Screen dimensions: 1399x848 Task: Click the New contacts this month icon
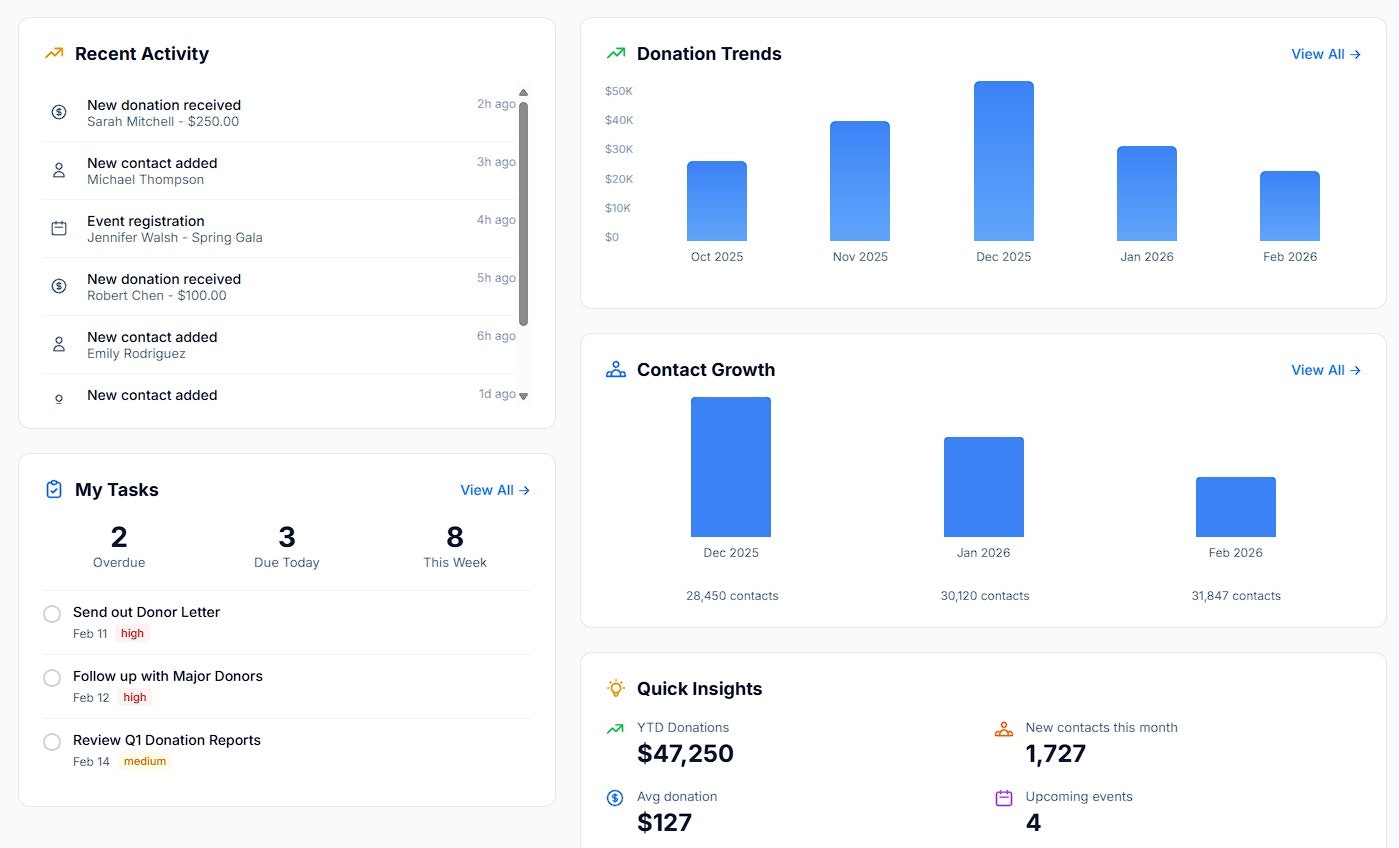(1004, 728)
